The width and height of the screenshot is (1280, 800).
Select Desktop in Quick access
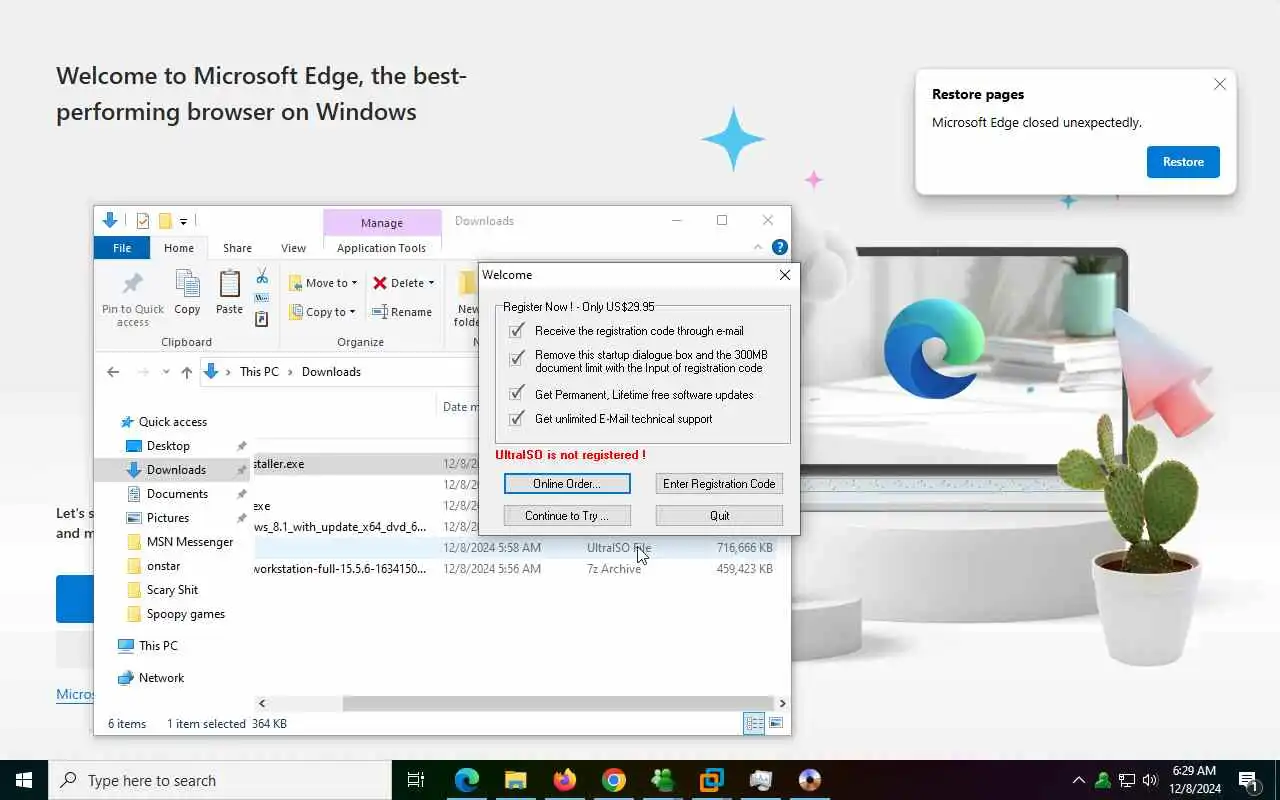tap(168, 446)
